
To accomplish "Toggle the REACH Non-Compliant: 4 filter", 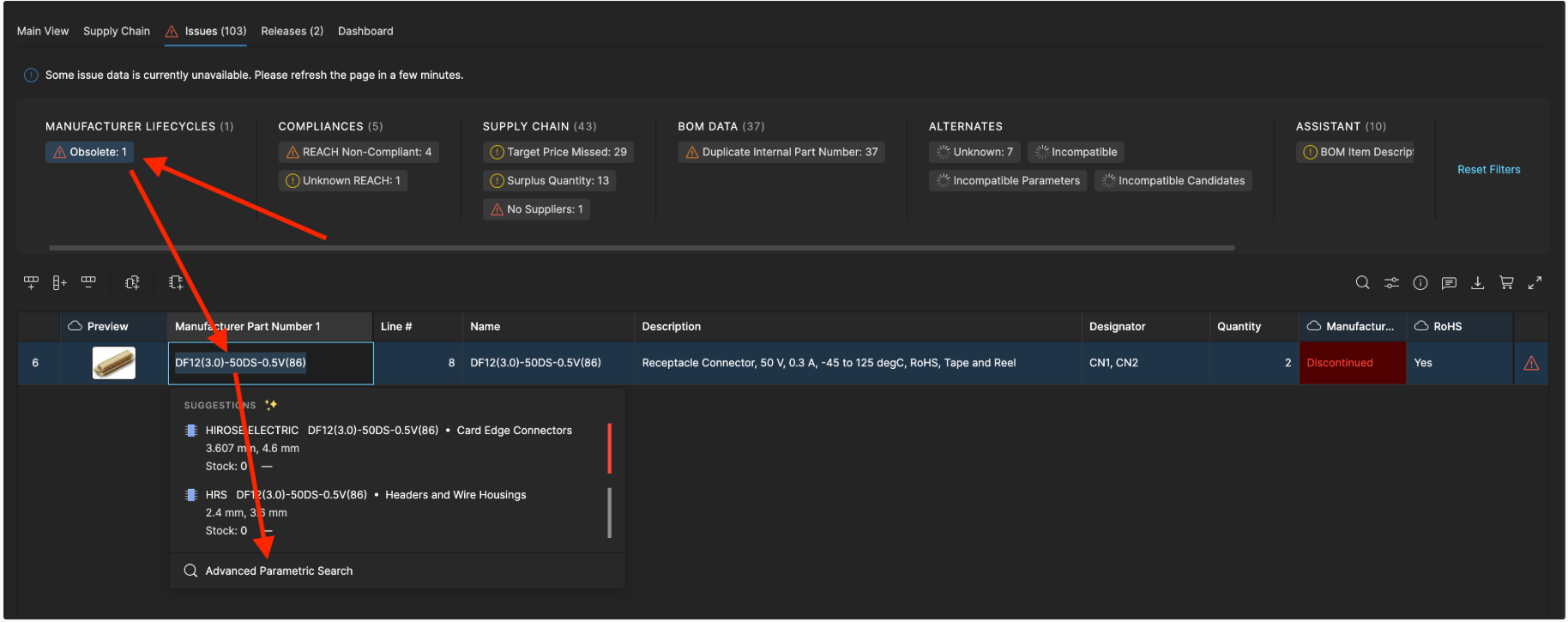I will pyautogui.click(x=359, y=152).
